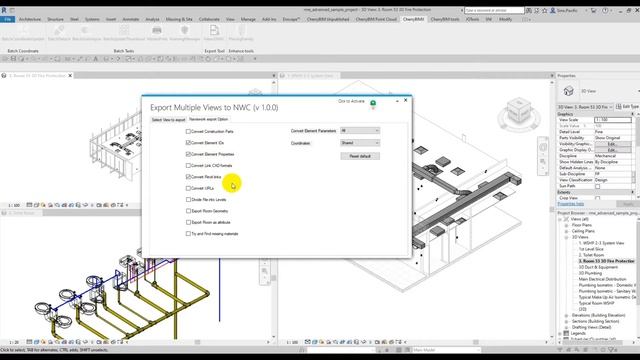Enable Convert Link CAD formats
Screen dimensions: 640x360
click(x=188, y=166)
